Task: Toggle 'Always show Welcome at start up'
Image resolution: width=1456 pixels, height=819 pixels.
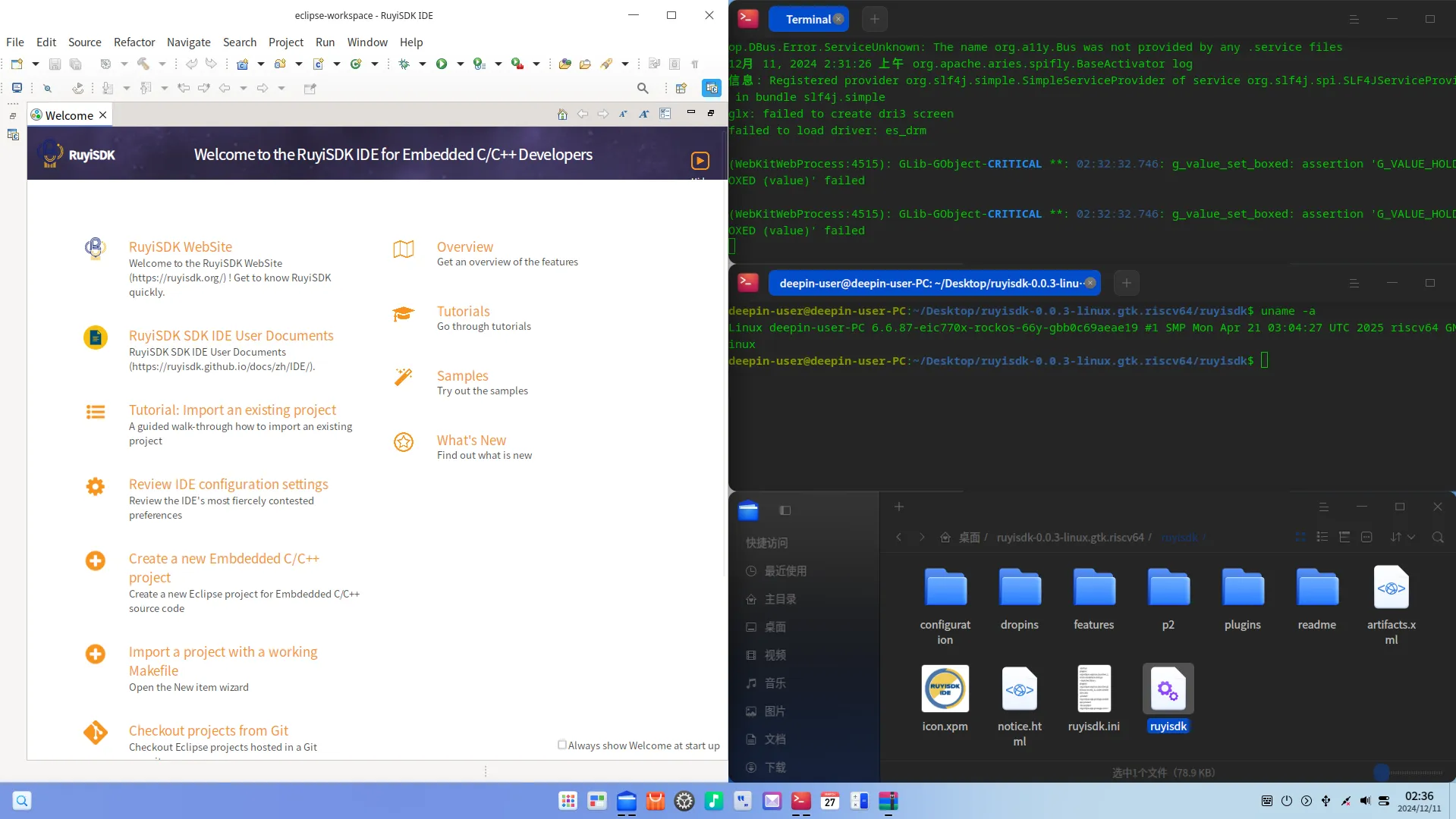Action: click(x=561, y=745)
